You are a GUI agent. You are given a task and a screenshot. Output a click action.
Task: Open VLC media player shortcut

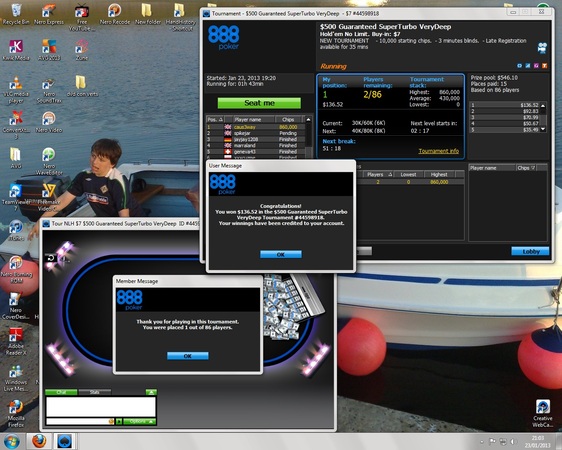16,90
